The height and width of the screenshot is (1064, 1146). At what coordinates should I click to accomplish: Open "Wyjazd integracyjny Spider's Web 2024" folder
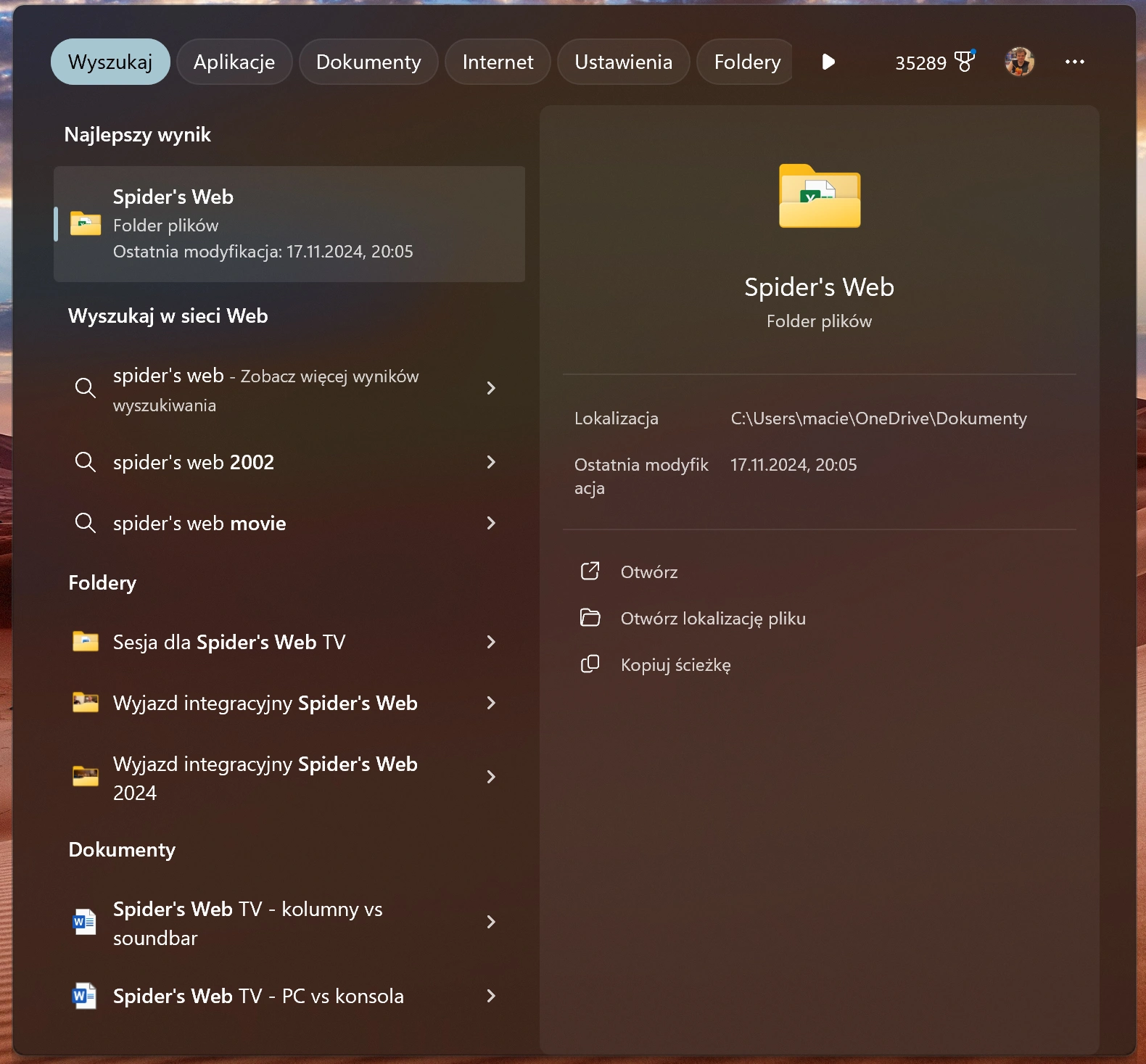(289, 777)
